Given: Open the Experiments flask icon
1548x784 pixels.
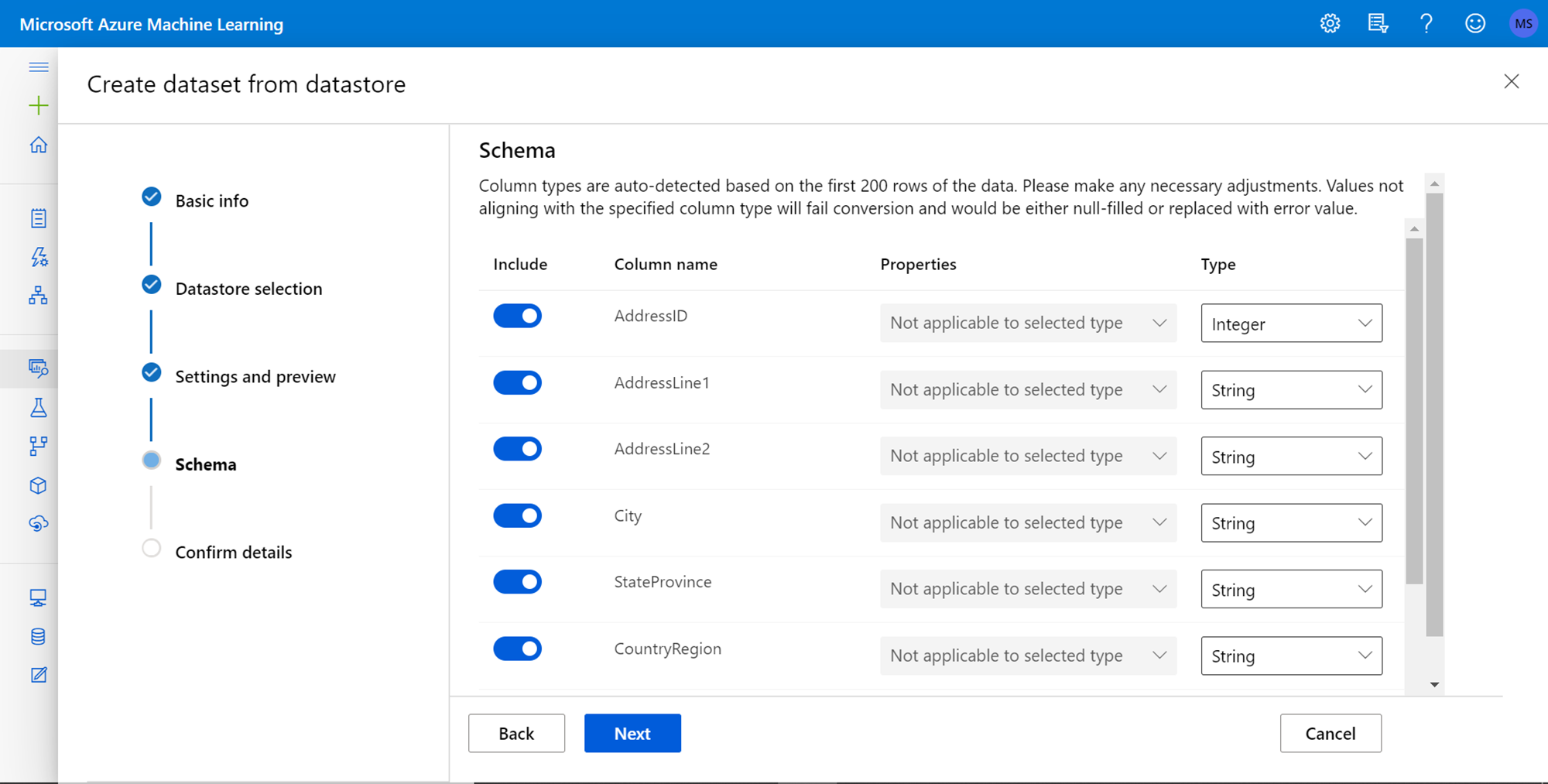Looking at the screenshot, I should pos(38,408).
